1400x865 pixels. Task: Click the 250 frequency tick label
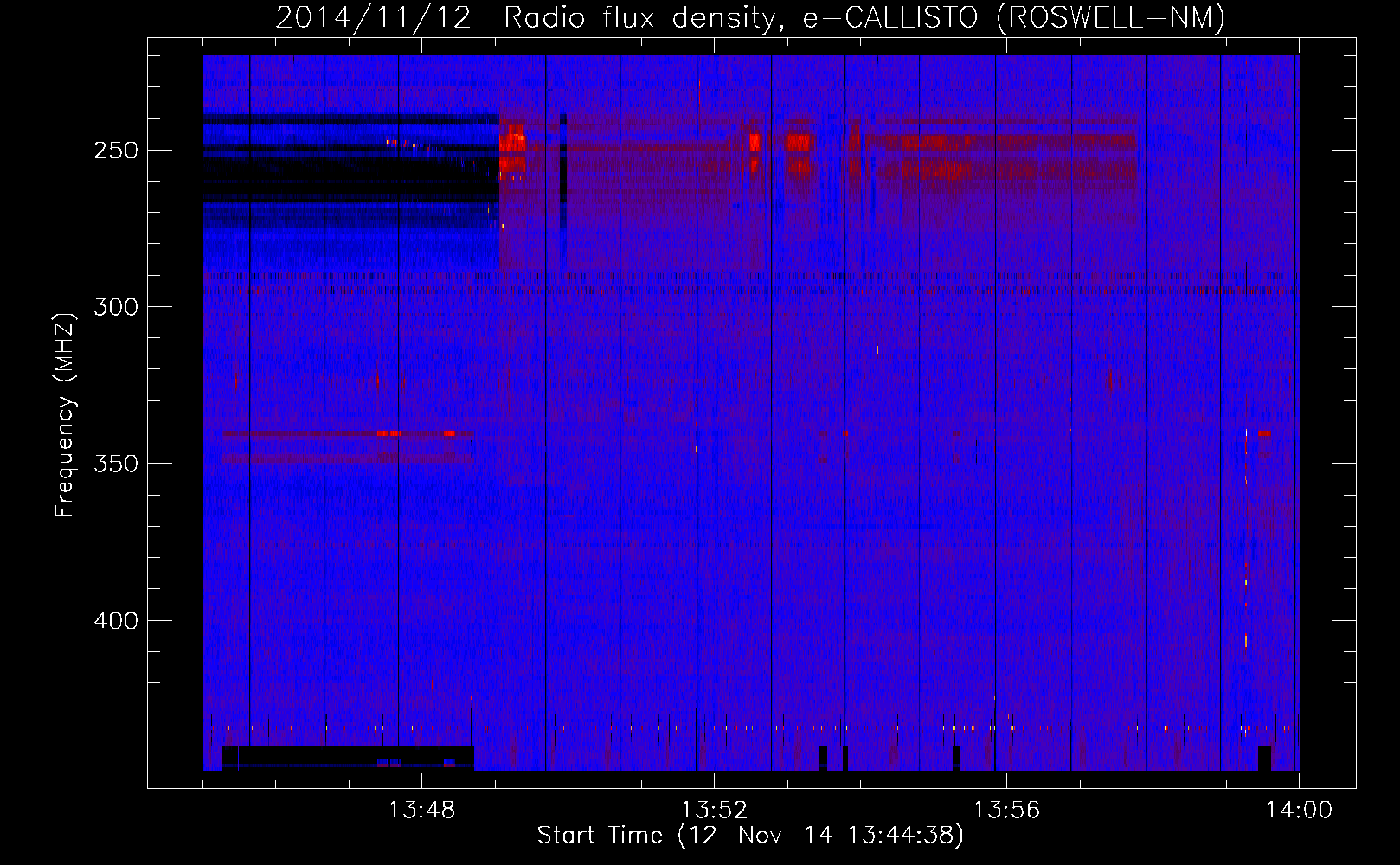[x=116, y=151]
